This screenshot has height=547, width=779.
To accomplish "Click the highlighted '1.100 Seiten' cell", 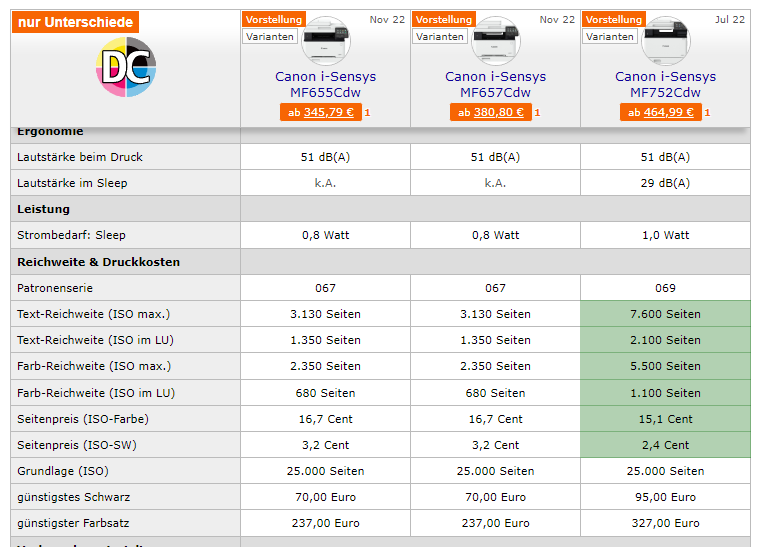I will pos(665,393).
